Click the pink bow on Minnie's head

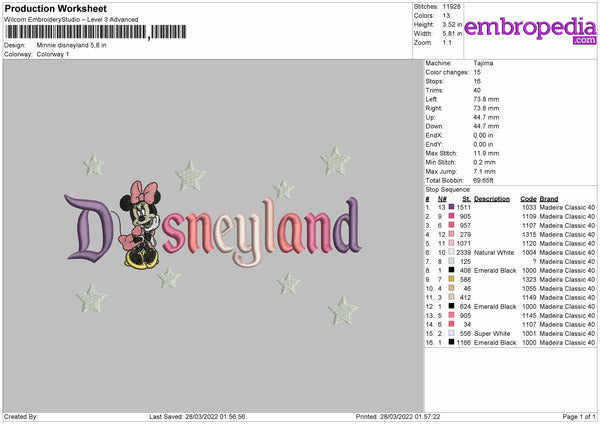pos(144,192)
